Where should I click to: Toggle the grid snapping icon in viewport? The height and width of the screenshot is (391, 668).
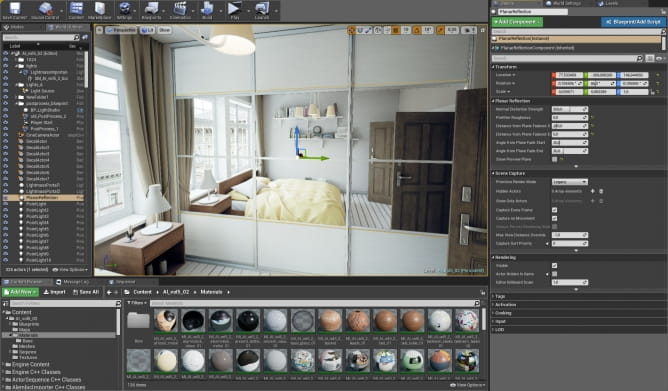[x=396, y=30]
